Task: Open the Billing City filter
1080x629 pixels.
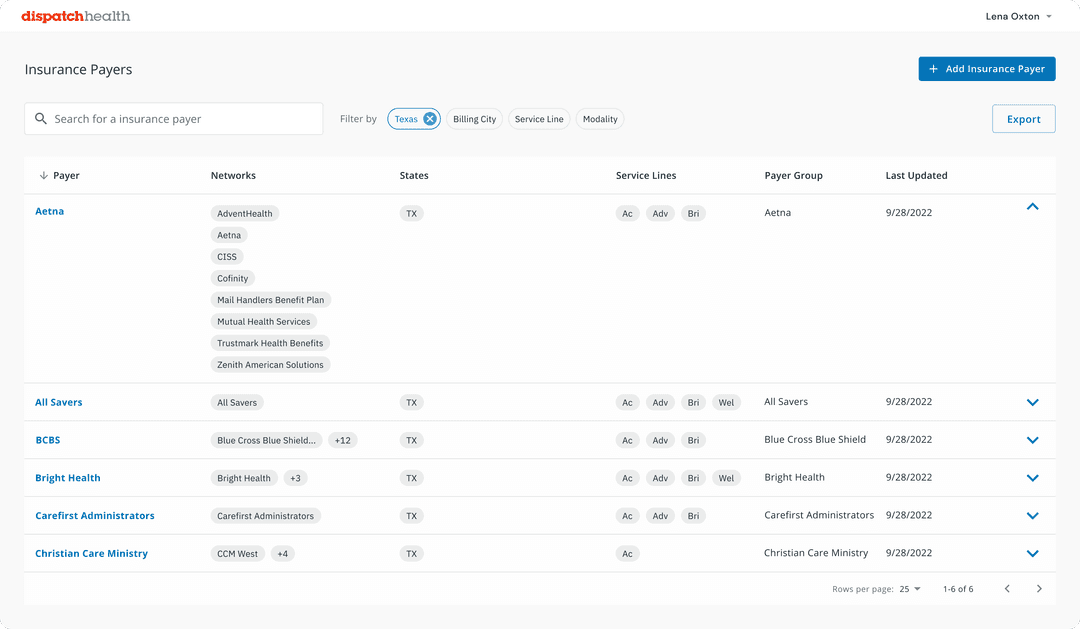Action: [x=475, y=119]
